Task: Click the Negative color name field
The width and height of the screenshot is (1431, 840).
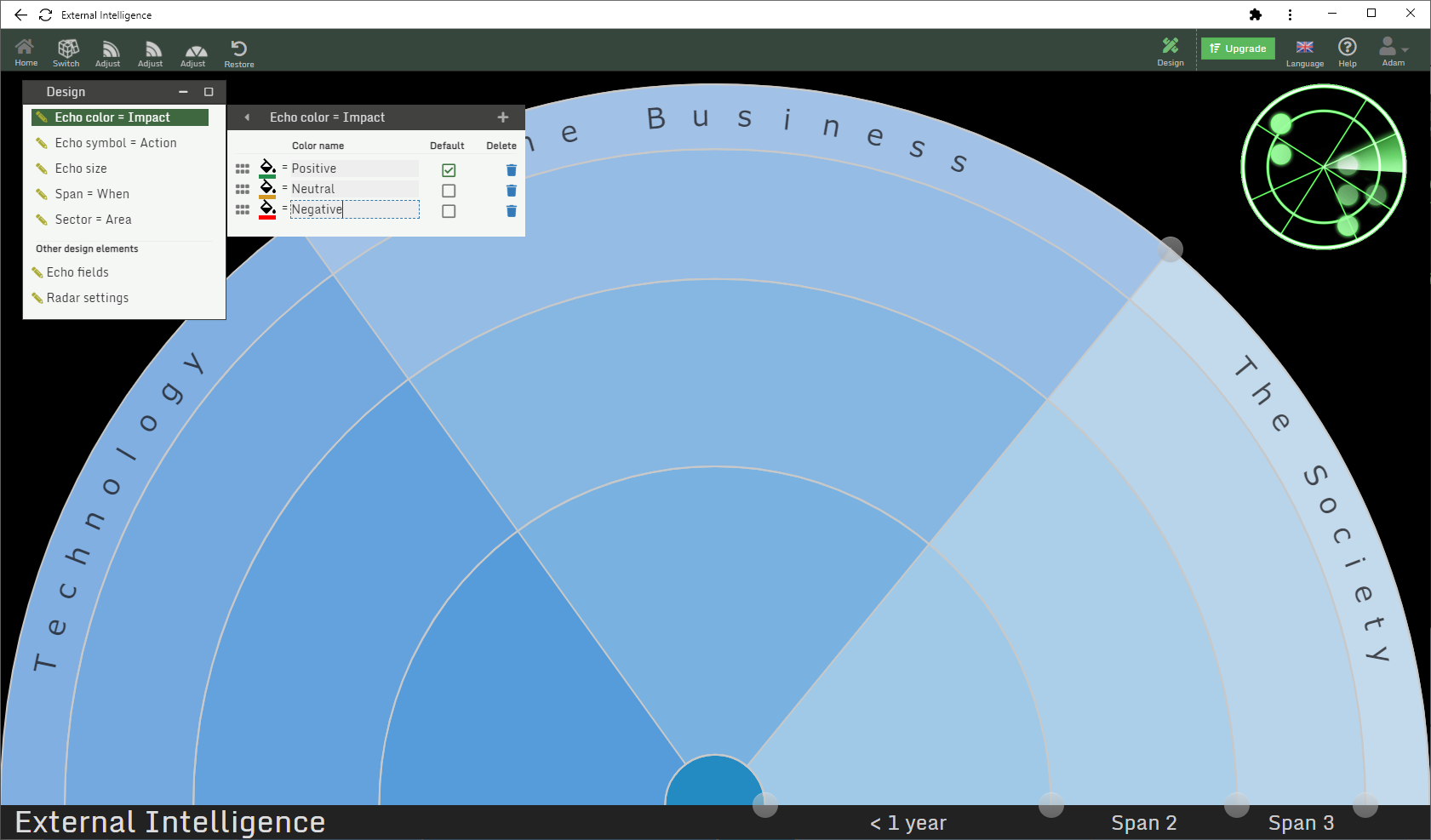Action: click(354, 209)
